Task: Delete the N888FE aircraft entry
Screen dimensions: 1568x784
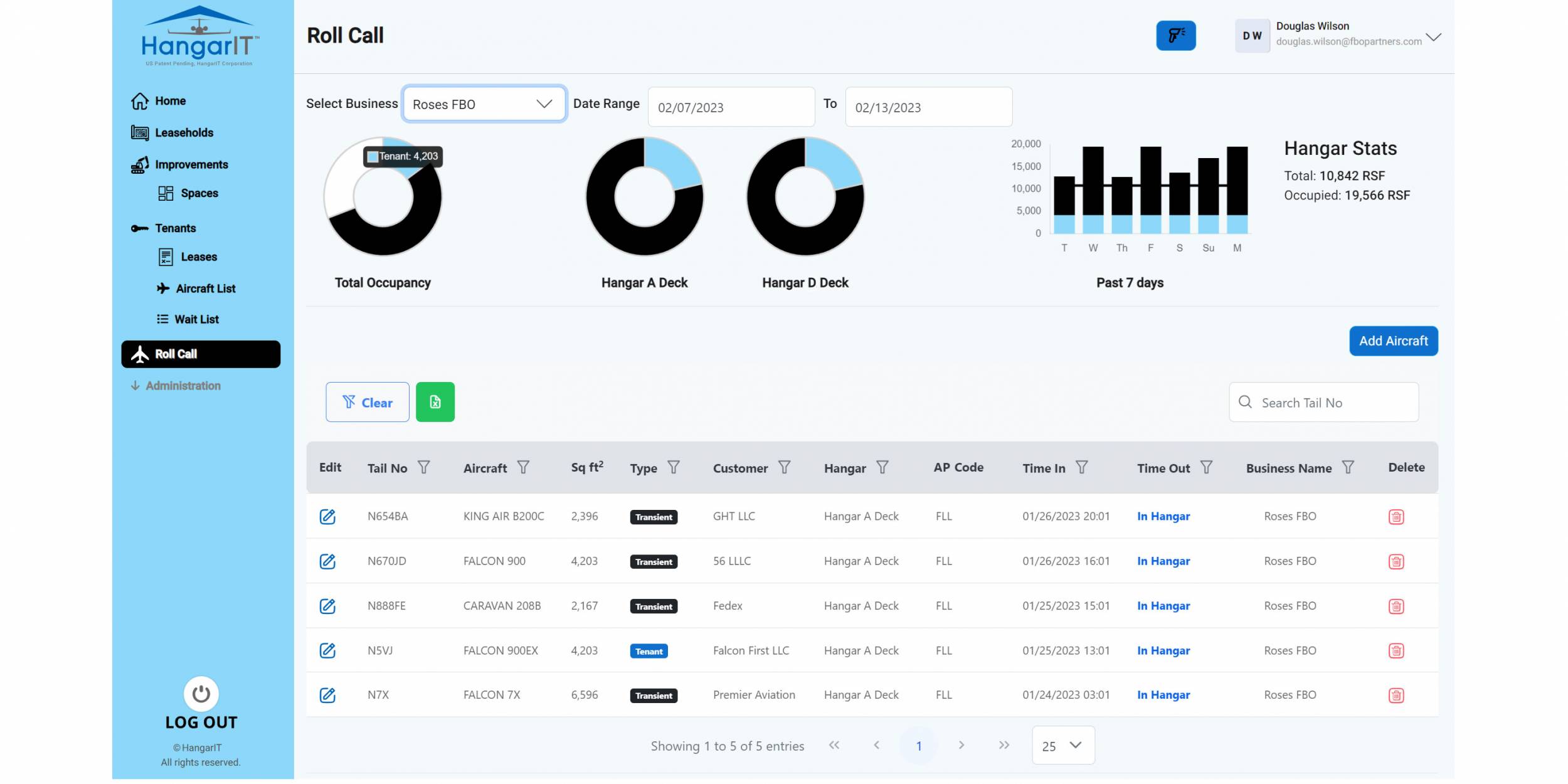Action: pos(1396,607)
